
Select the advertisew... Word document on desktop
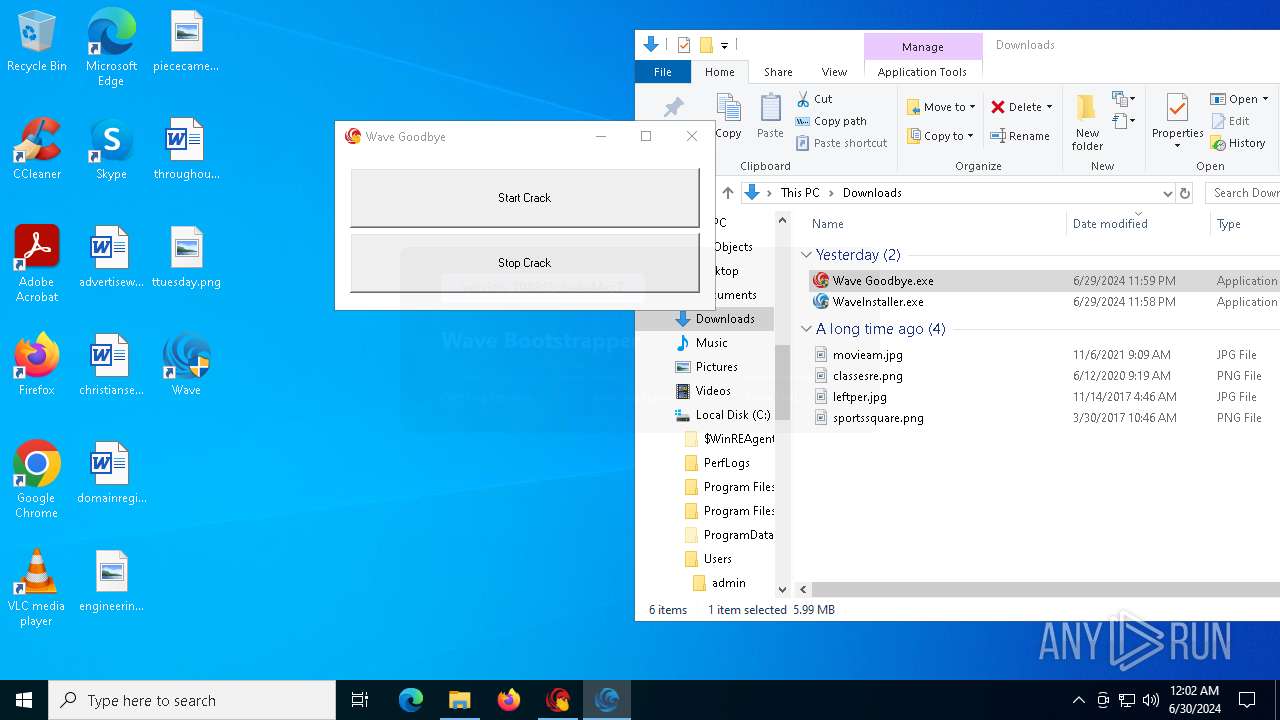111,258
